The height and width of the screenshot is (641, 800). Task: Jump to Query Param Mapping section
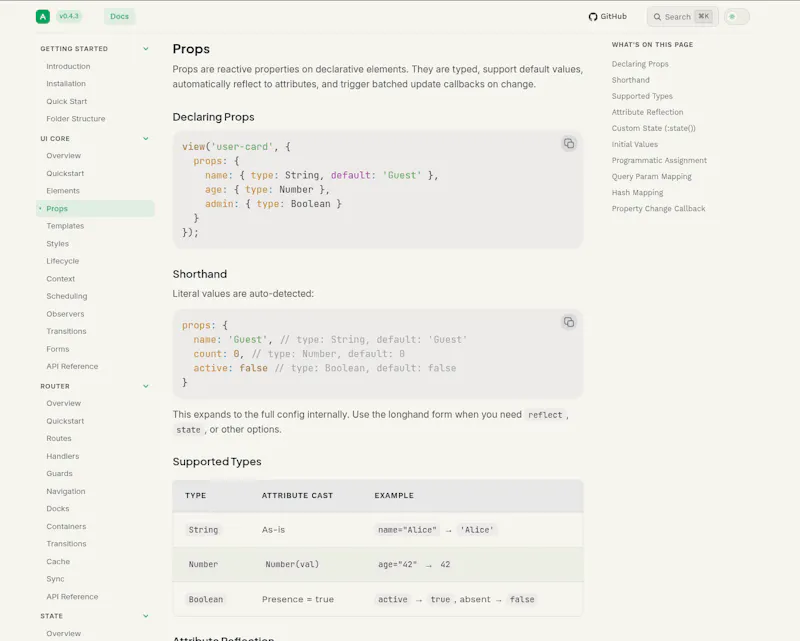coord(652,177)
